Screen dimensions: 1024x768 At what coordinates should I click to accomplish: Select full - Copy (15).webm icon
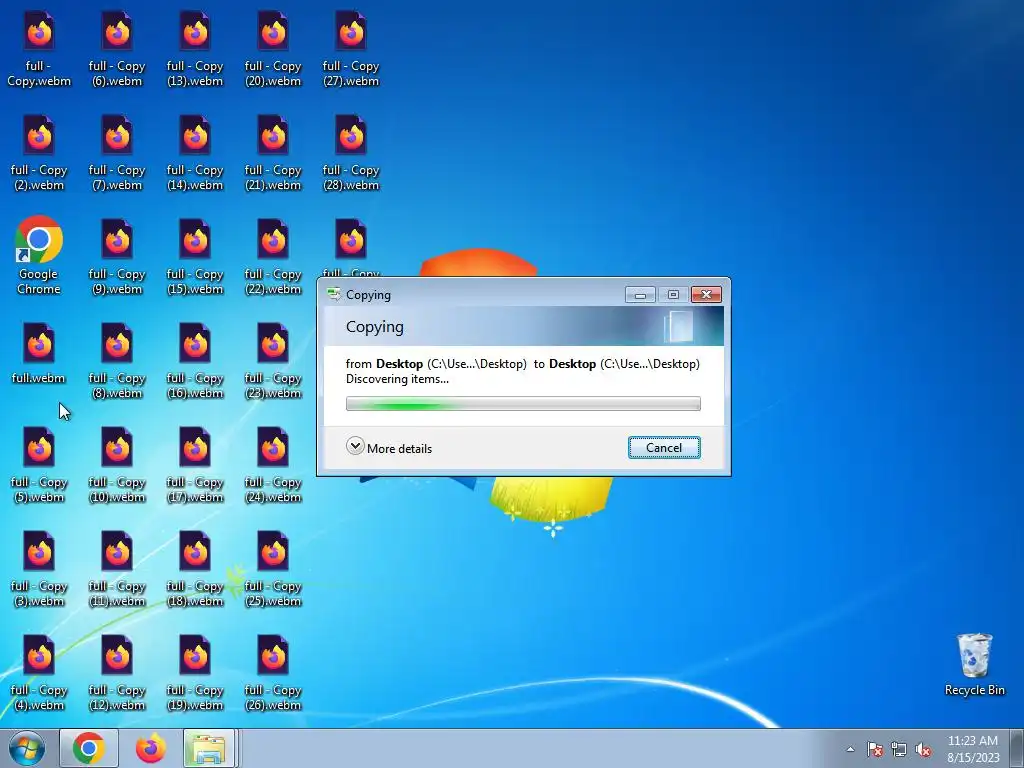point(195,258)
